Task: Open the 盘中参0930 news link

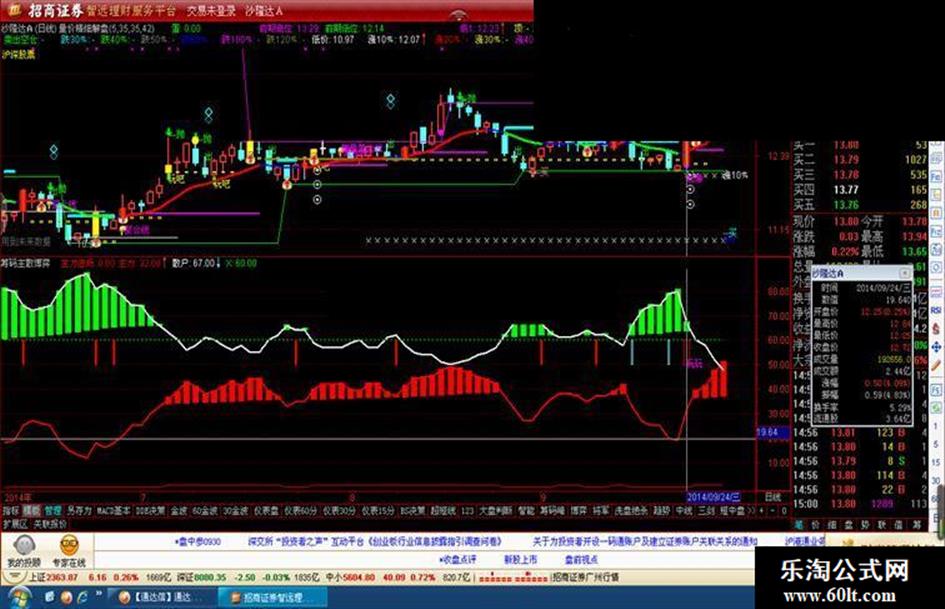Action: click(198, 541)
